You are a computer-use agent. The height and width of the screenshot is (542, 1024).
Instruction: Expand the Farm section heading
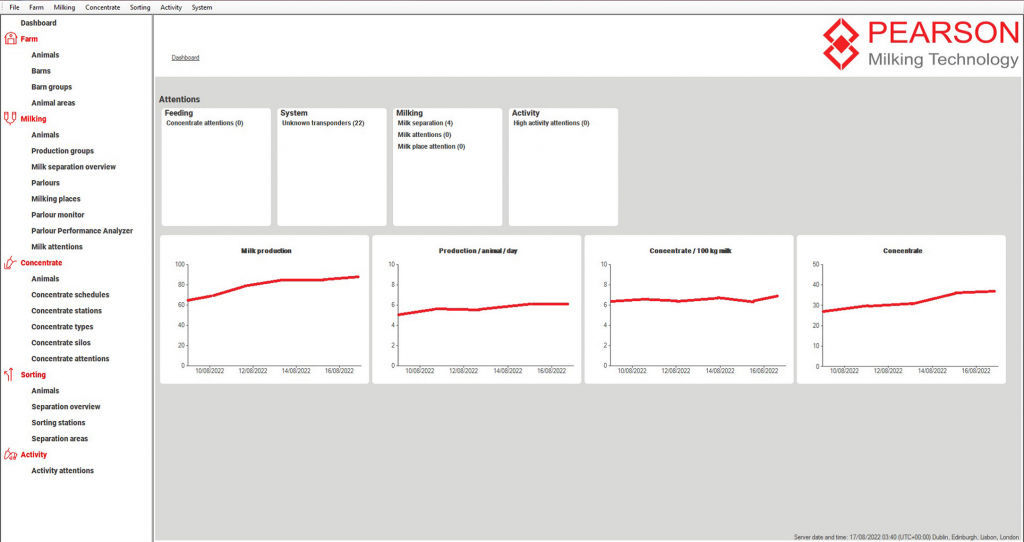(x=29, y=39)
